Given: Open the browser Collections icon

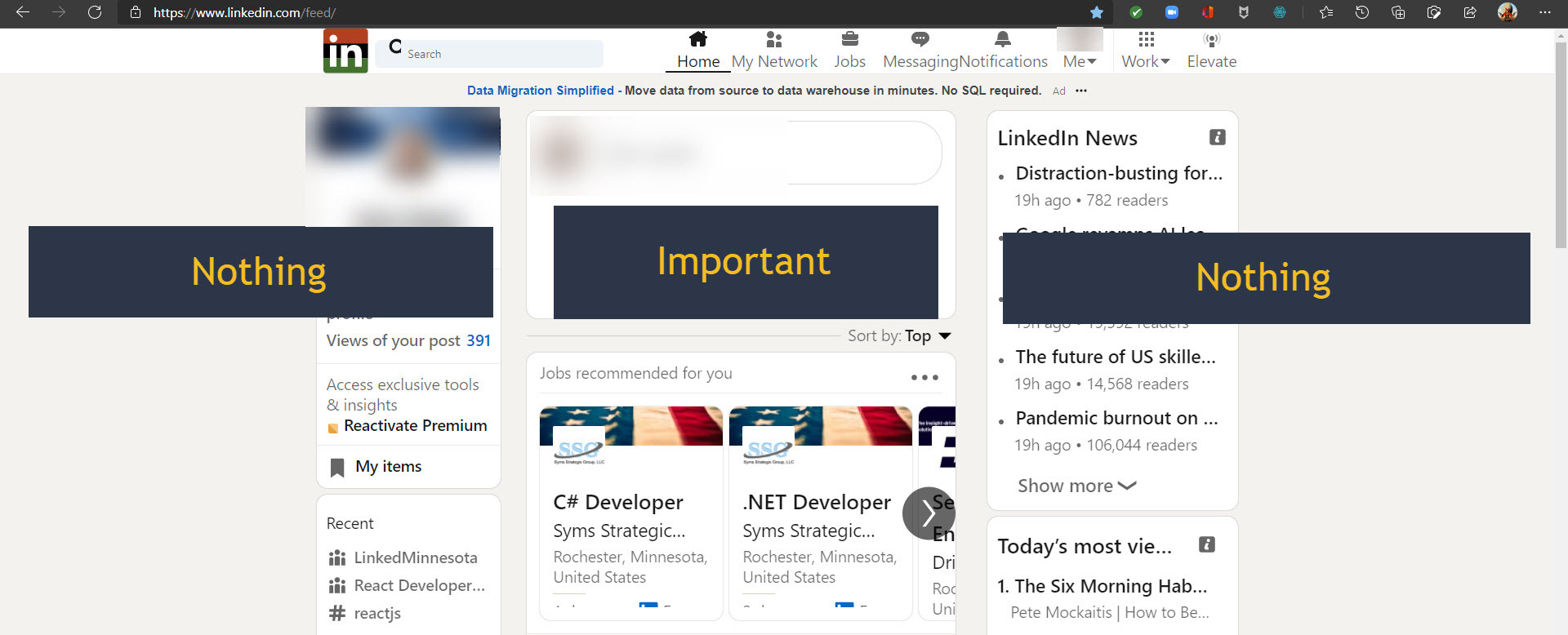Looking at the screenshot, I should click(x=1398, y=12).
